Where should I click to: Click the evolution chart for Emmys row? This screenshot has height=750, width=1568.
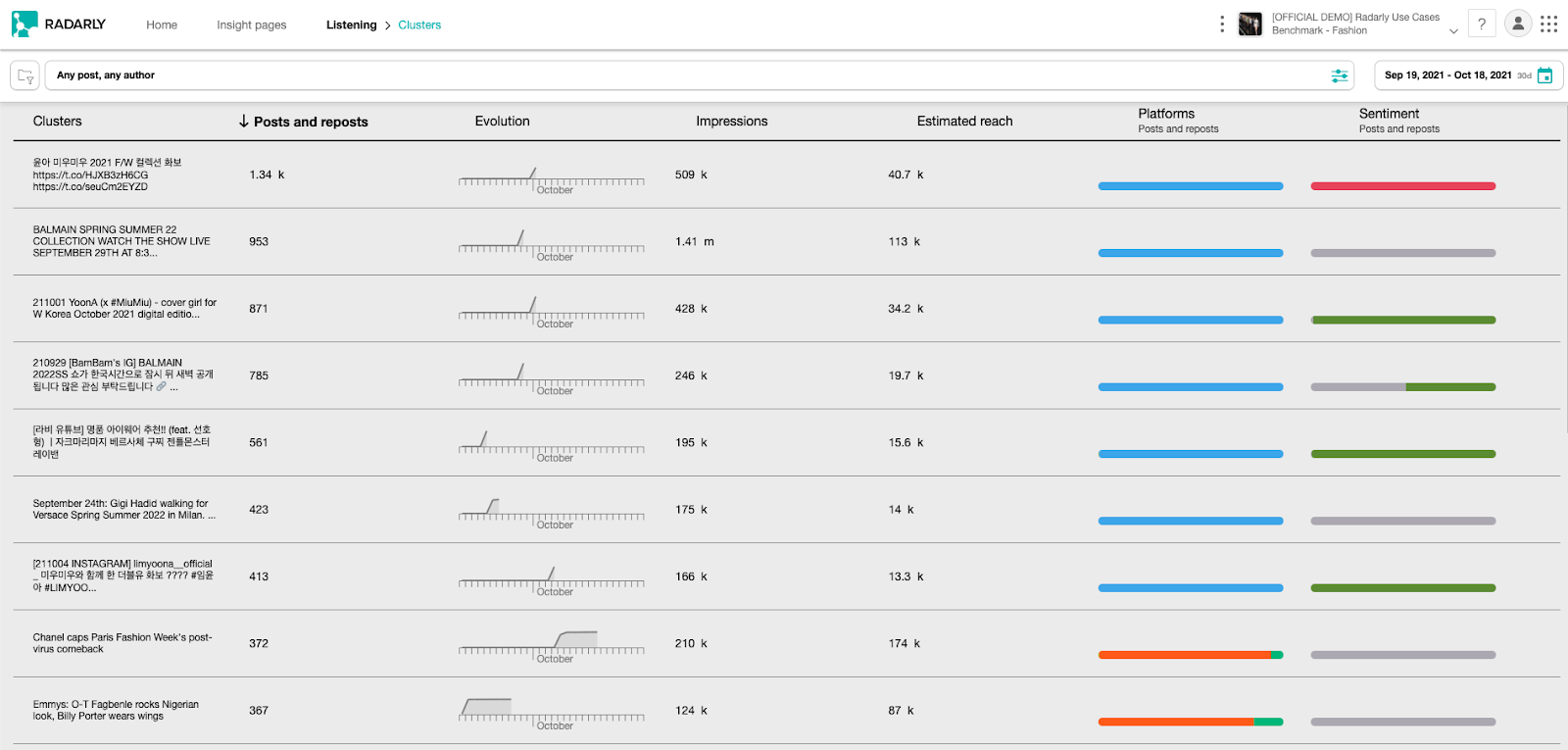[552, 713]
